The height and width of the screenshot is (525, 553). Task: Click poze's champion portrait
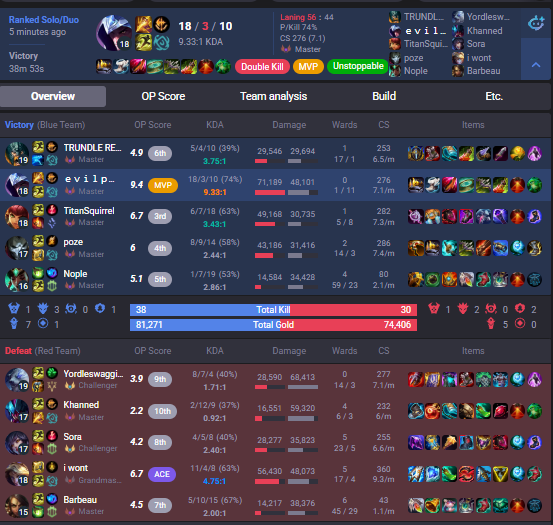point(17,248)
